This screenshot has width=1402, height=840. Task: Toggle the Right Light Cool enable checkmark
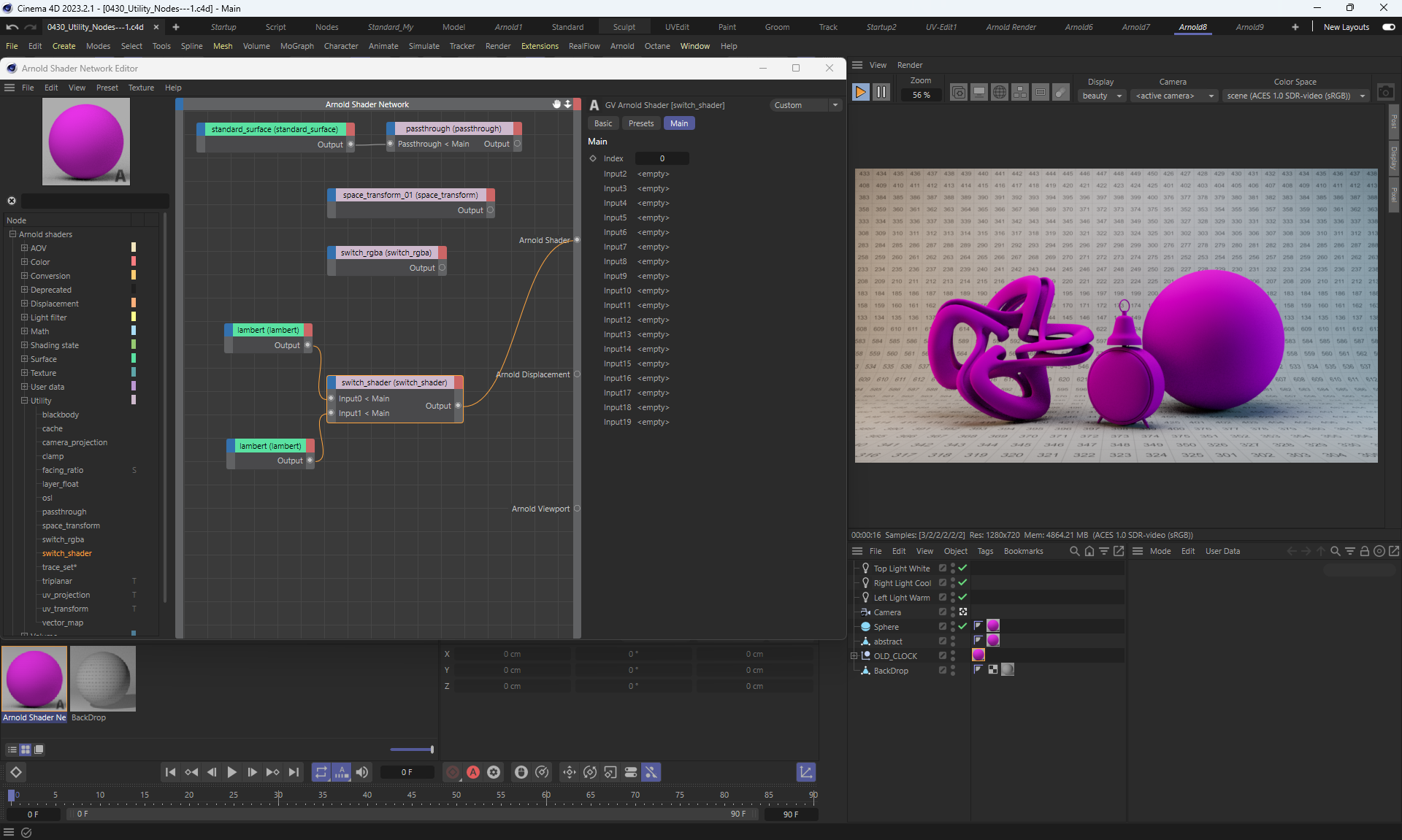tap(962, 582)
